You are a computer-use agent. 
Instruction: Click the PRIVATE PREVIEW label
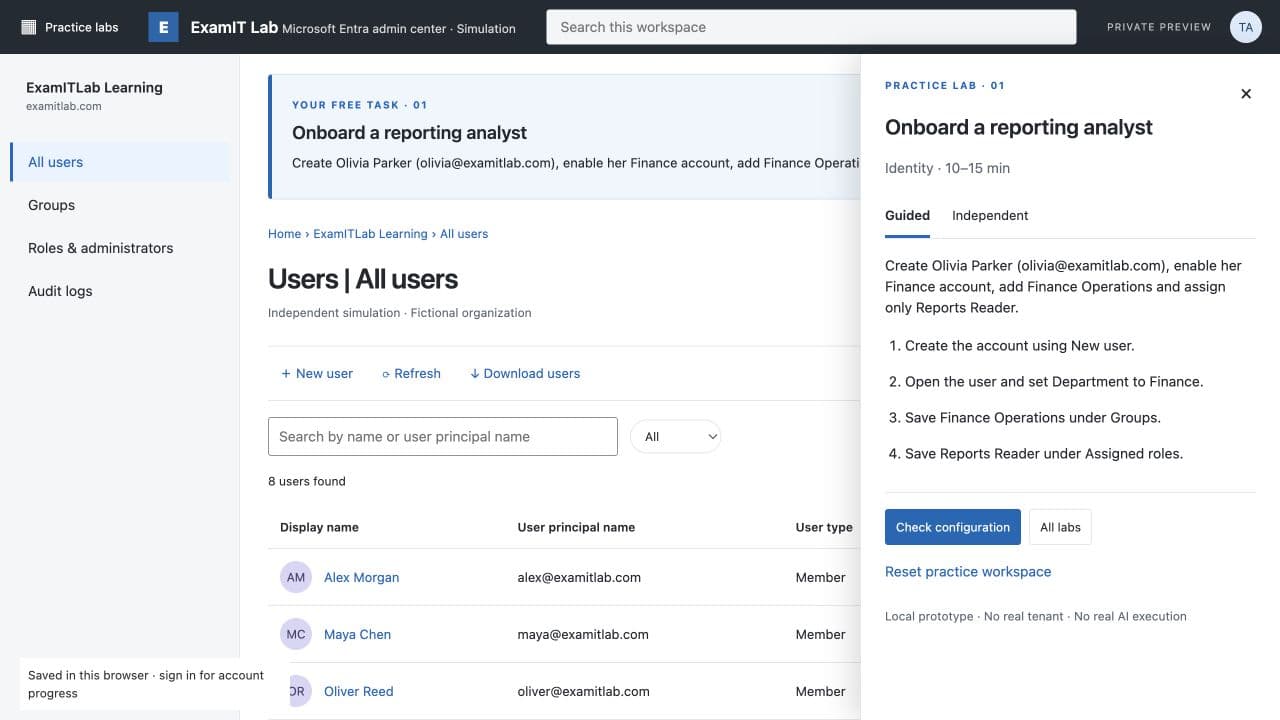tap(1159, 27)
